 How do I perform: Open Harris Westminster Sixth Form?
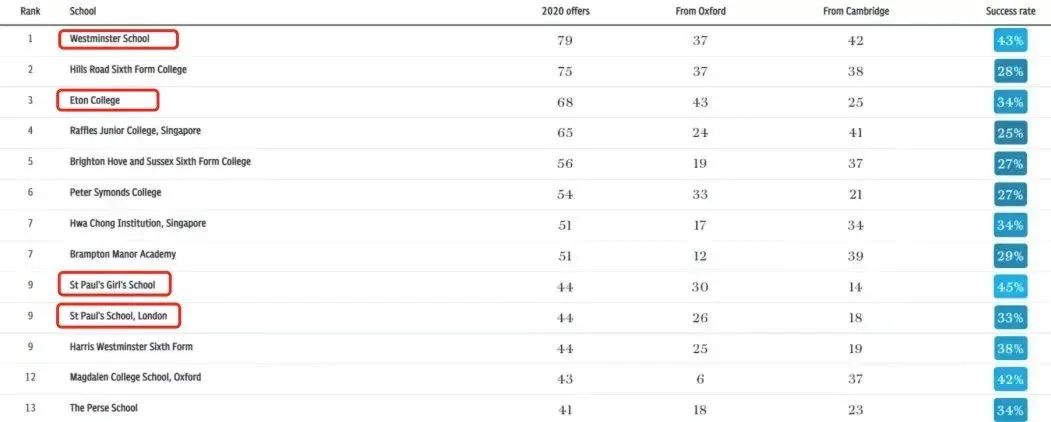(131, 346)
